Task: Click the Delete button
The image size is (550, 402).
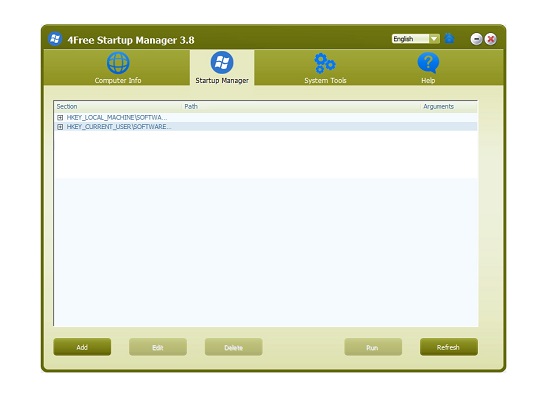Action: tap(234, 347)
